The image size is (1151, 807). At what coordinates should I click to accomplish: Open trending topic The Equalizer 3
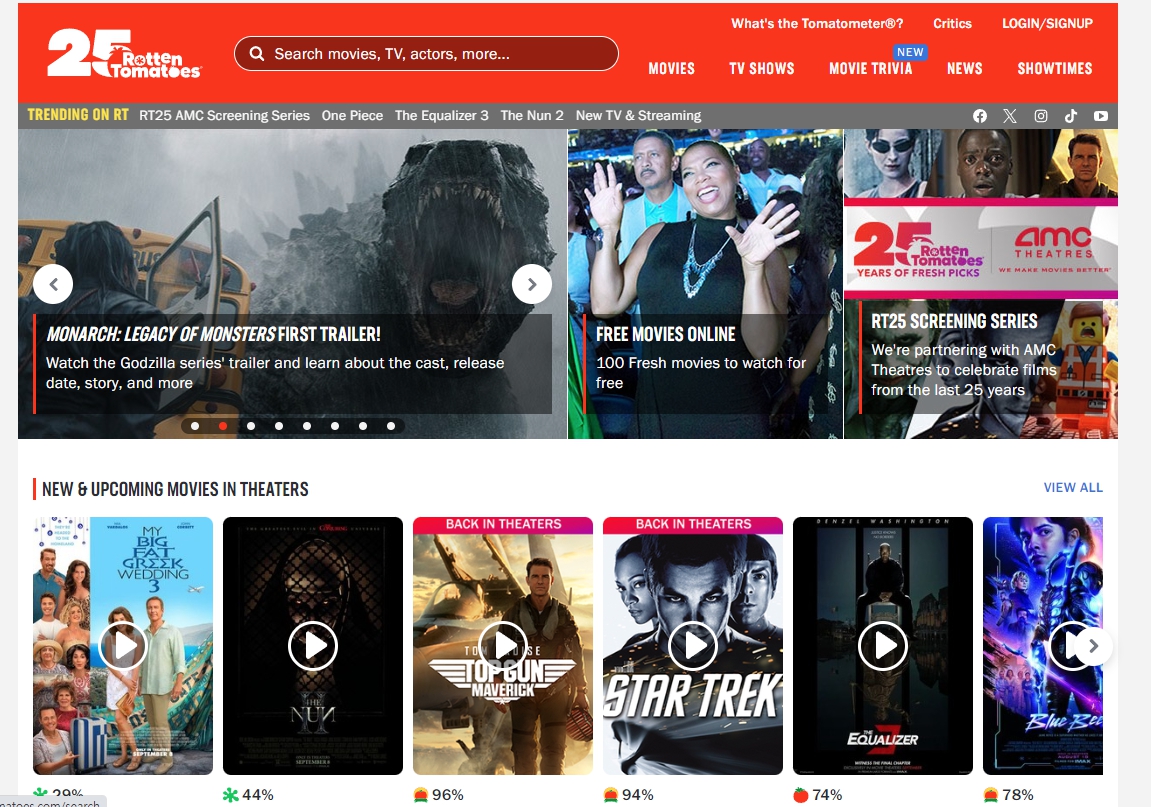(441, 115)
